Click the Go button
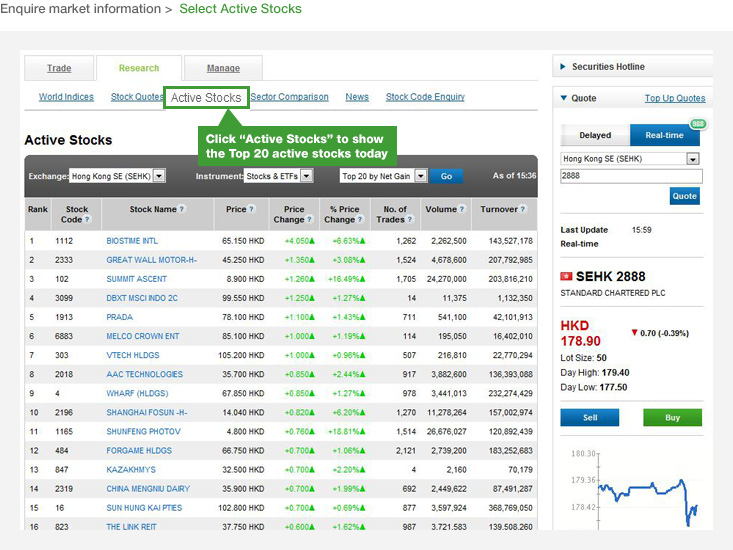The width and height of the screenshot is (733, 550). [446, 176]
